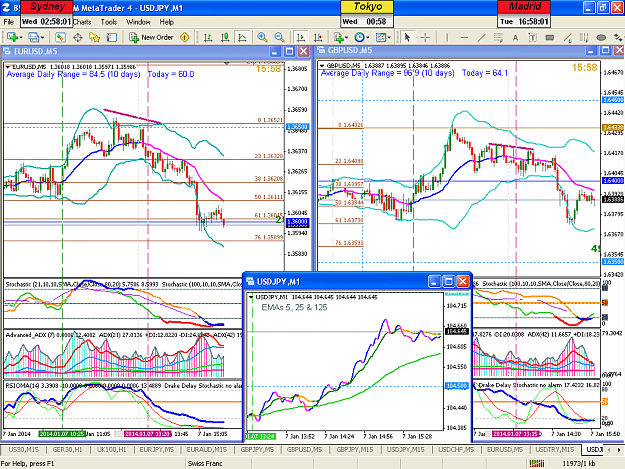The image size is (625, 469).
Task: Click the triangle beside EURUSD,M5 chart label
Action: (x=8, y=67)
